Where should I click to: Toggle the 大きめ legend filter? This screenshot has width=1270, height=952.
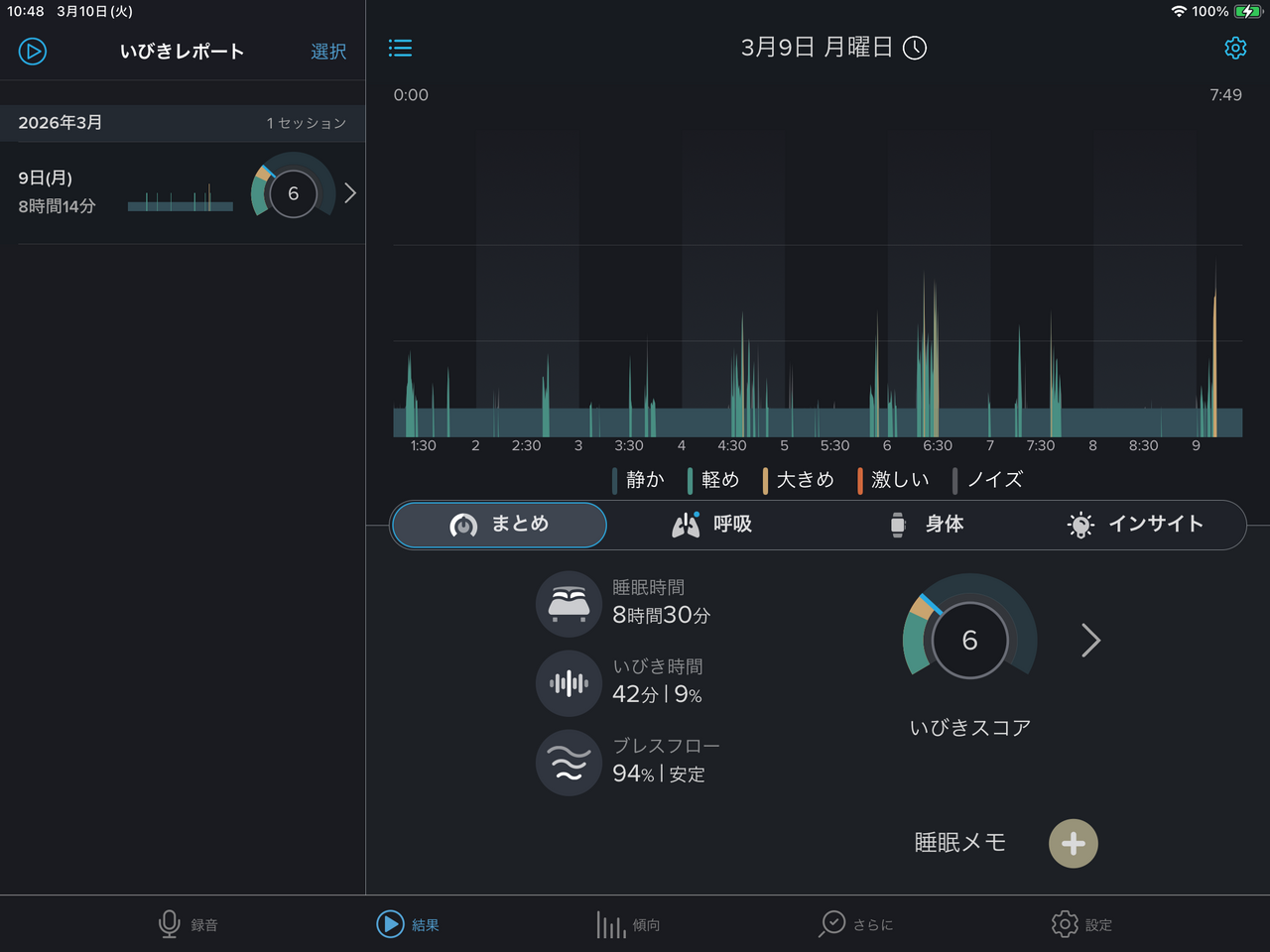pos(798,480)
